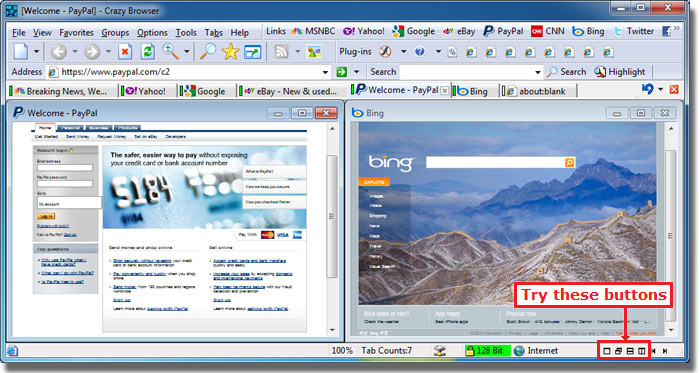Open the undo closed-tab dropdown arrow
The height and width of the screenshot is (373, 700).
coord(661,89)
